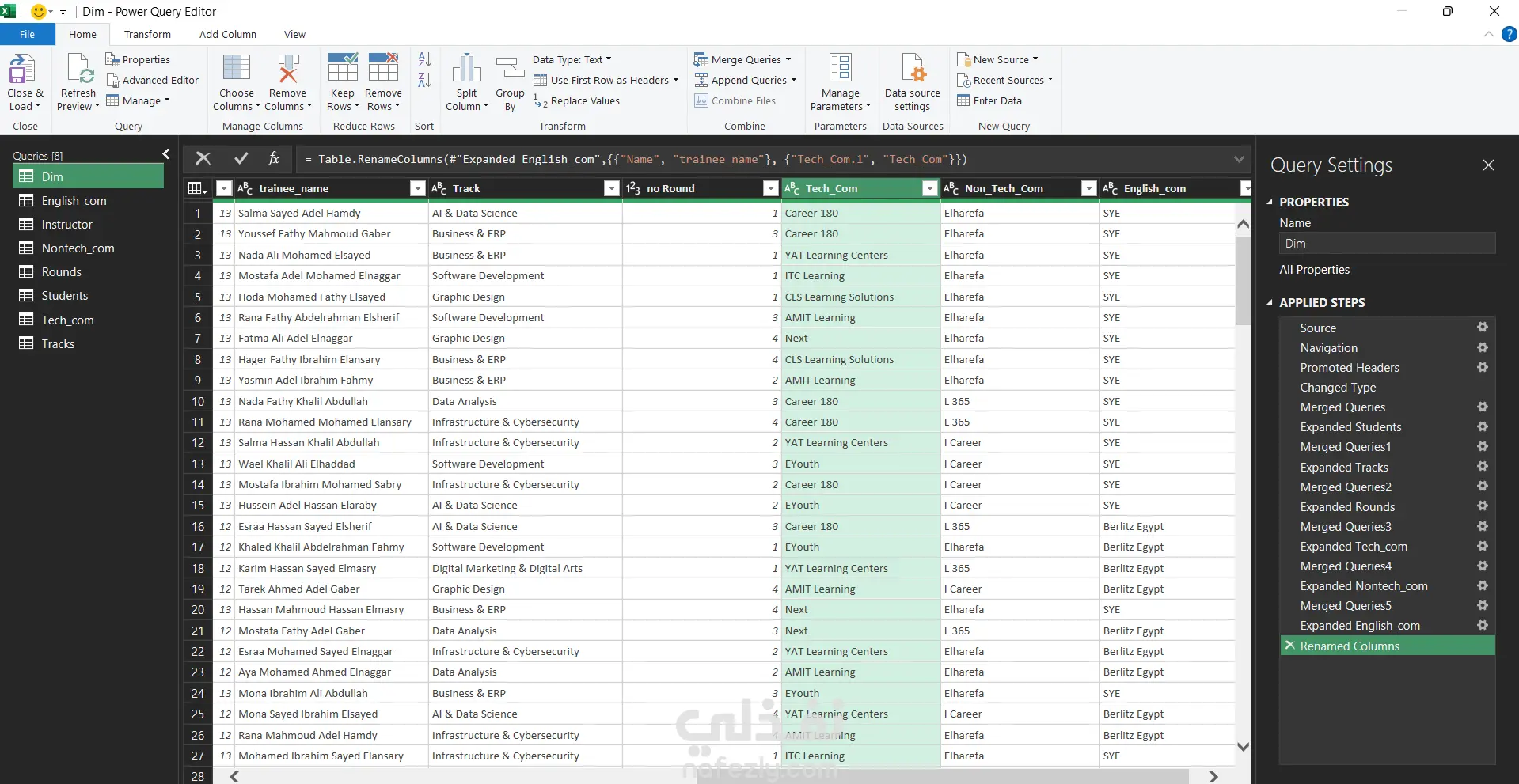Viewport: 1519px width, 784px height.
Task: Click the Enter Data icon
Action: coord(963,100)
